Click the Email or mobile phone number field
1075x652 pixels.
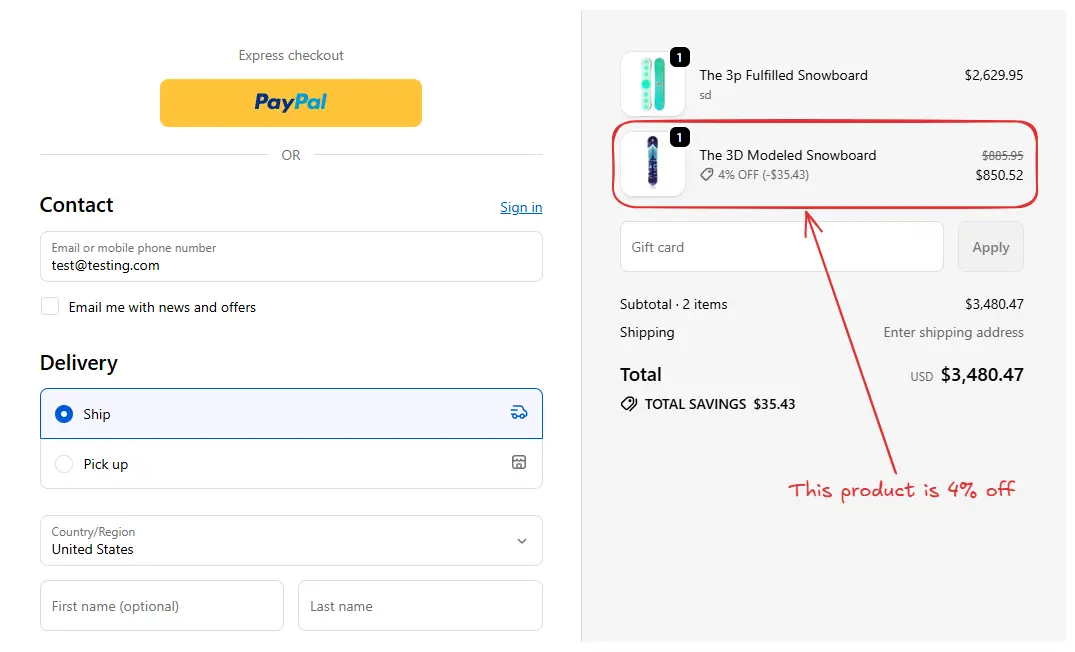coord(290,257)
